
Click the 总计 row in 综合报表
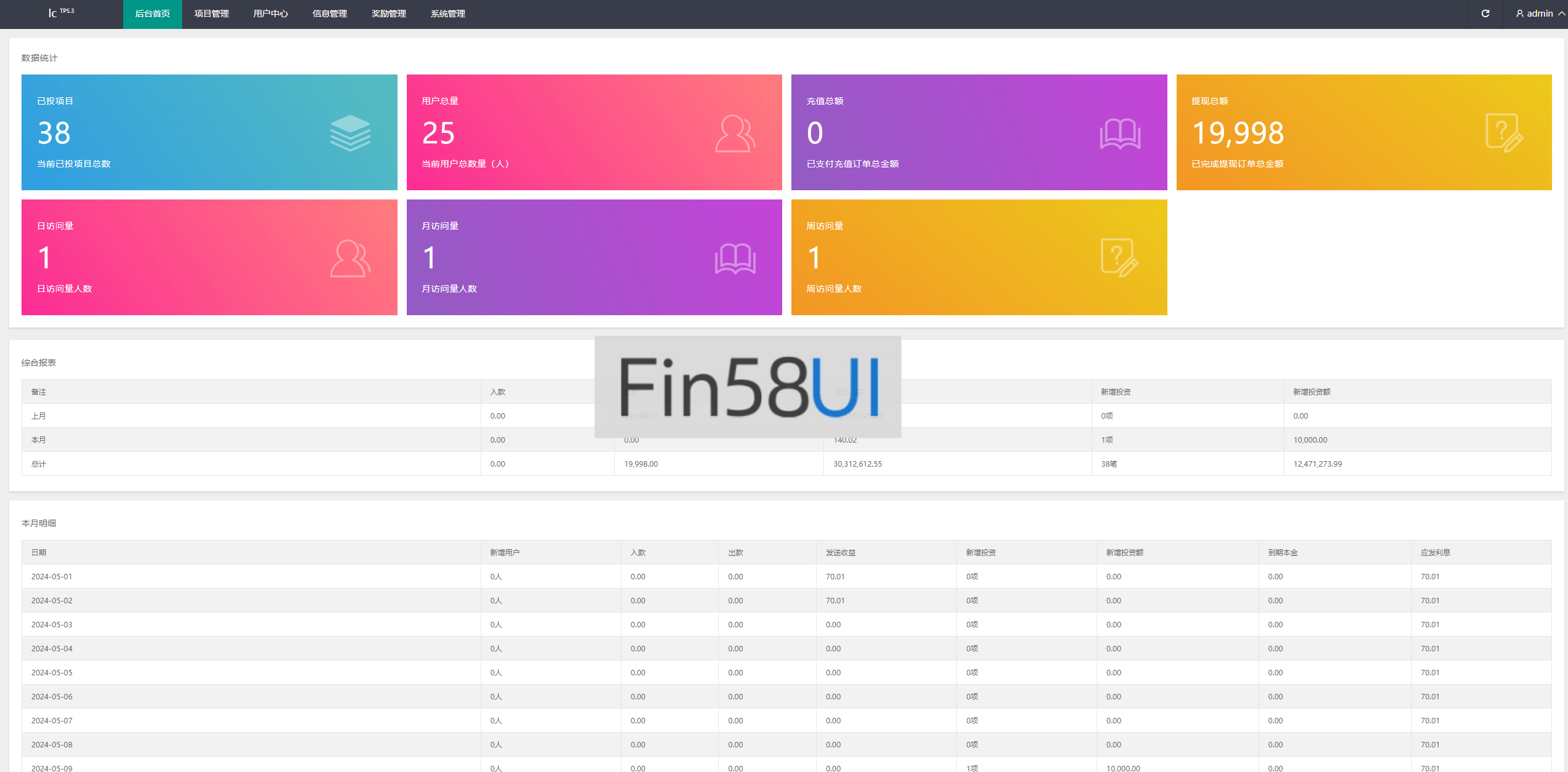38,464
